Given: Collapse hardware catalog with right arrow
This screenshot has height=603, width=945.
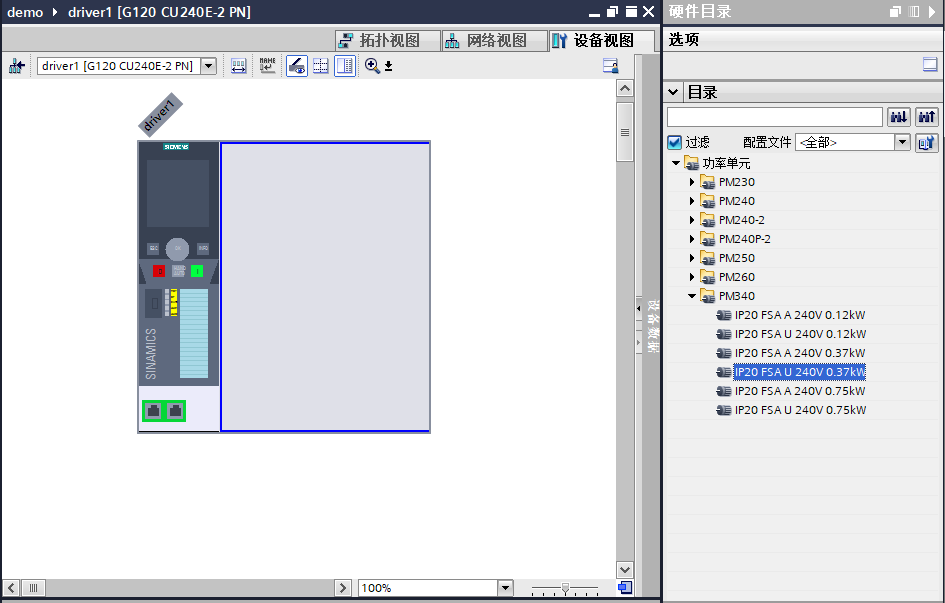Looking at the screenshot, I should pos(932,11).
